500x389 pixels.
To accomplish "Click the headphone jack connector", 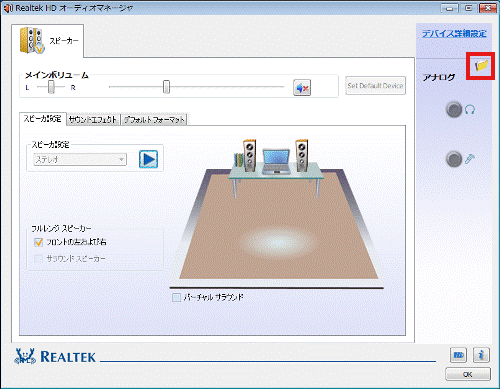I will 454,109.
